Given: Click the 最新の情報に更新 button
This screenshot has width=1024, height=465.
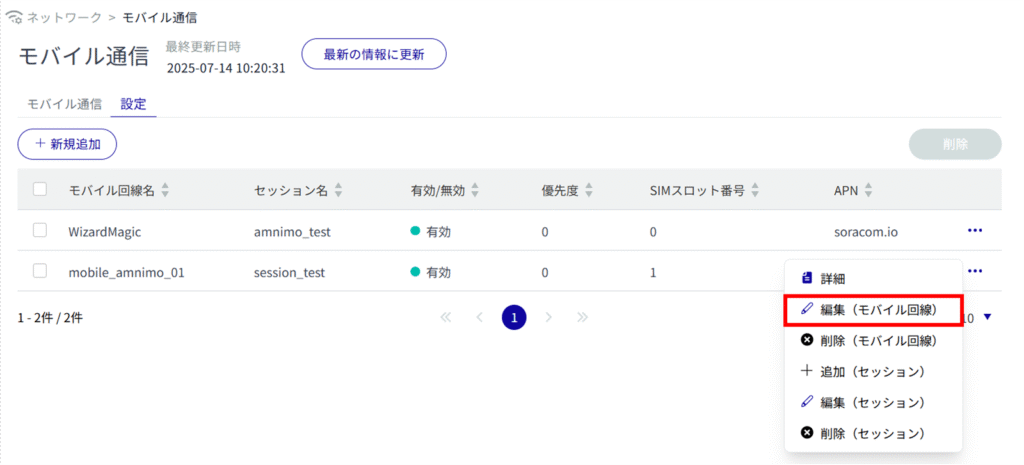Looking at the screenshot, I should (x=373, y=55).
